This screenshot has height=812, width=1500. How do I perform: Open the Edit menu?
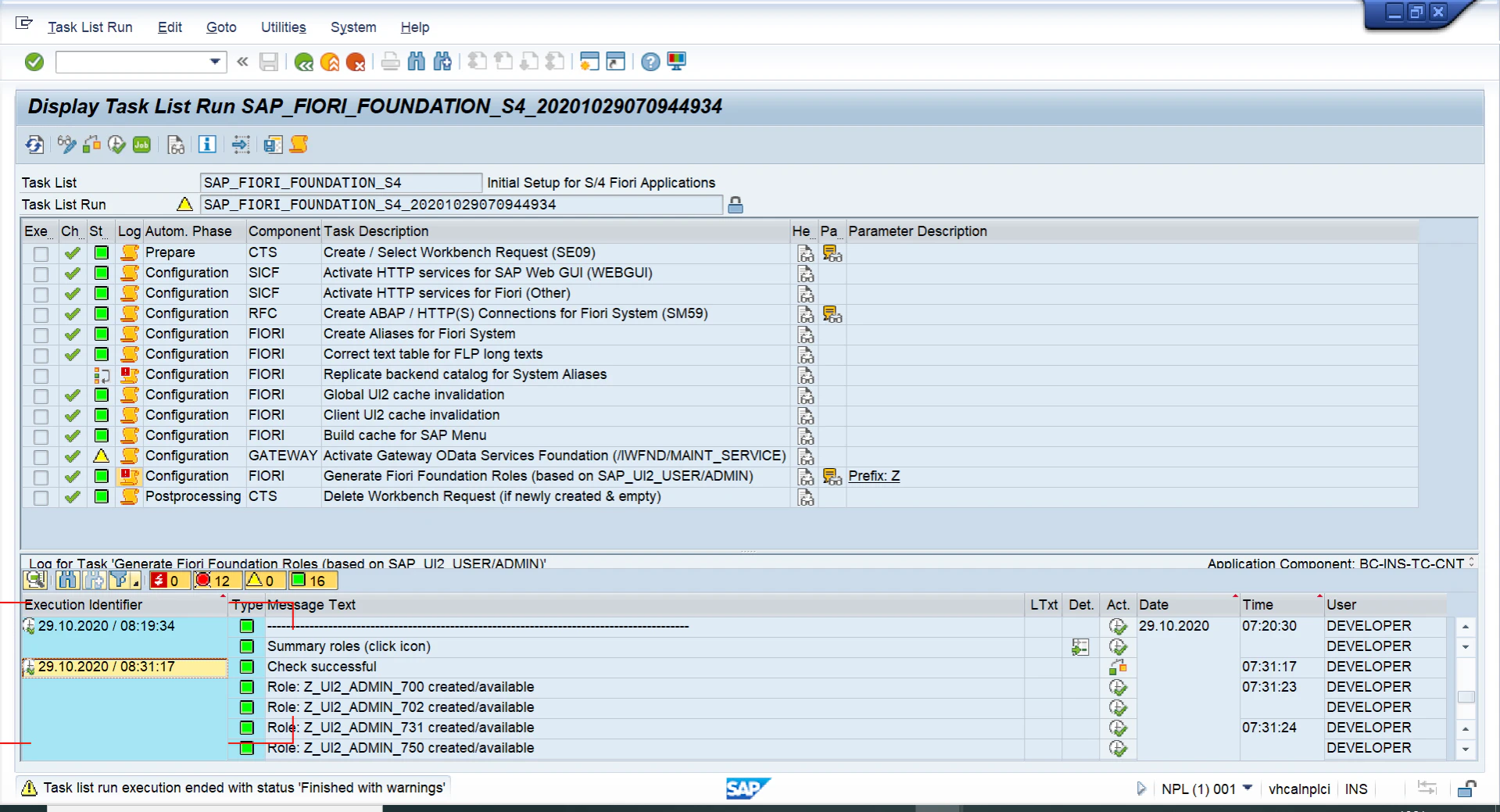[x=170, y=27]
